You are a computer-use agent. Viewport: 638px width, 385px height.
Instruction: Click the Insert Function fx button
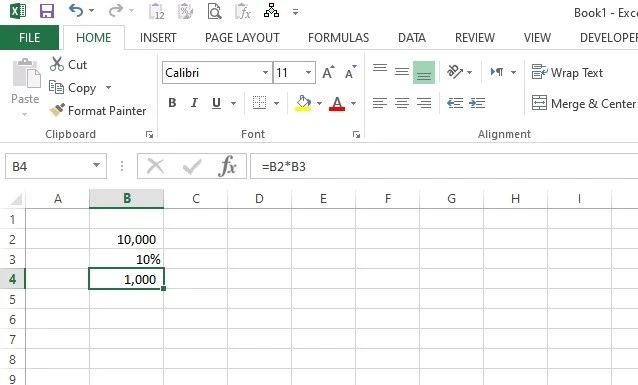click(227, 166)
